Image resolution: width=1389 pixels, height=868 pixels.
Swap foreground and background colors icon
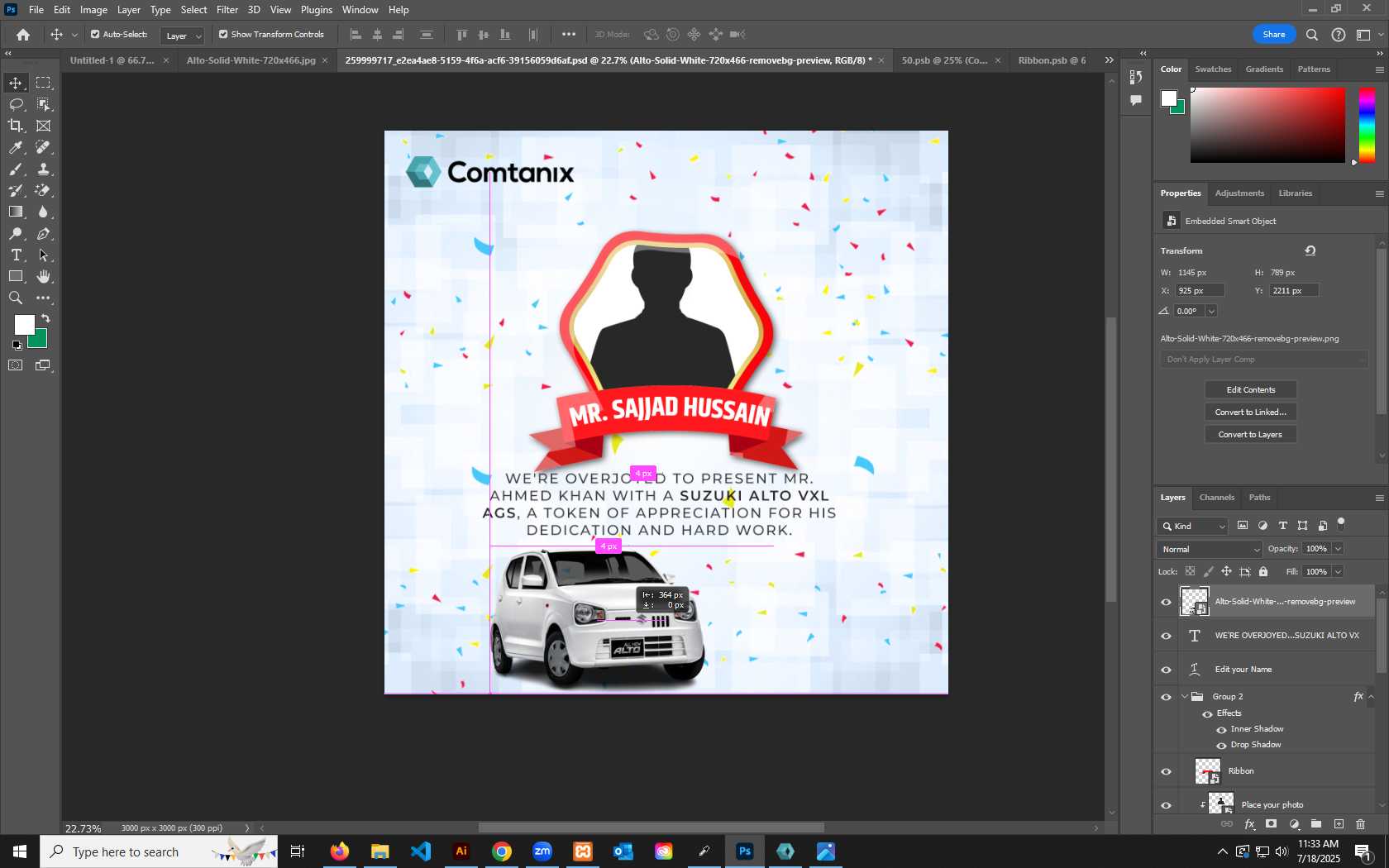[46, 318]
